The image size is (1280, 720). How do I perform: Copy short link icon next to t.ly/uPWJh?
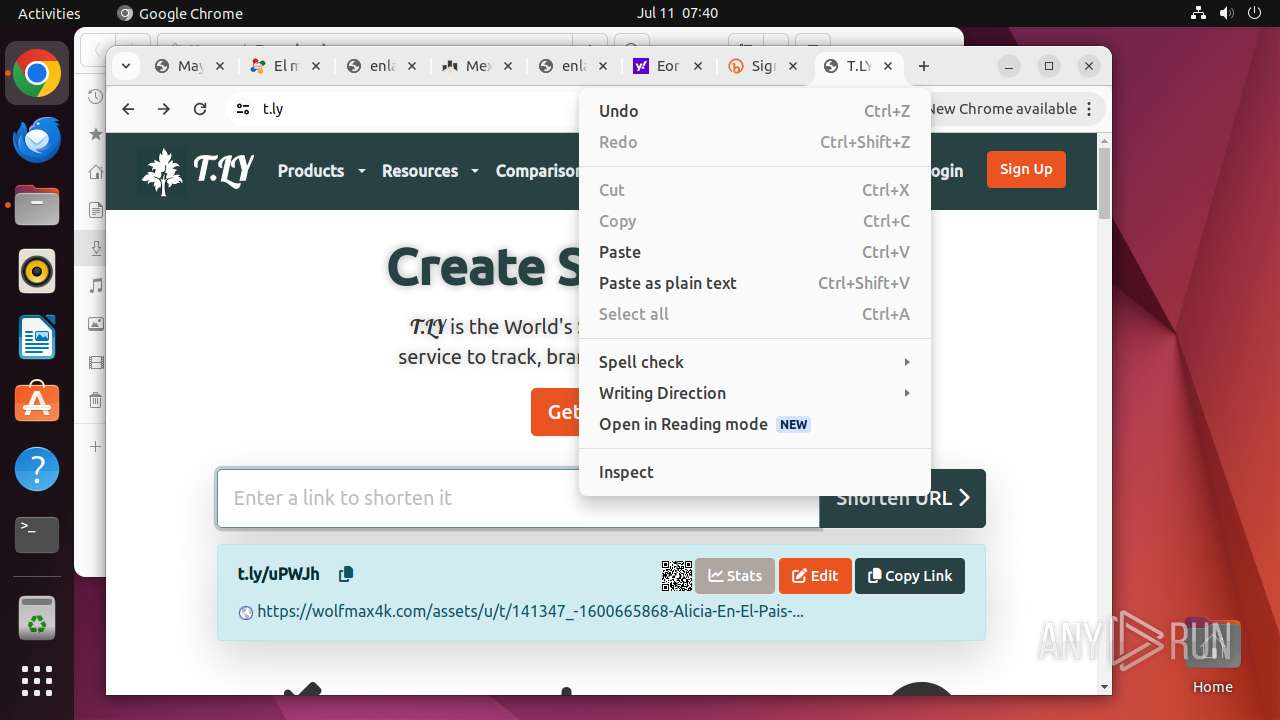coord(346,574)
